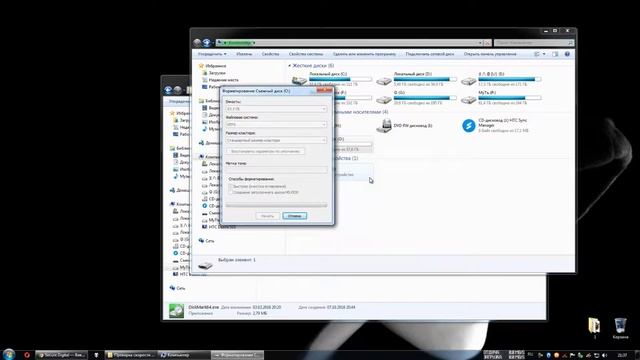Select the DVD-RW дисковод icon
640x360 pixels.
tap(384, 126)
